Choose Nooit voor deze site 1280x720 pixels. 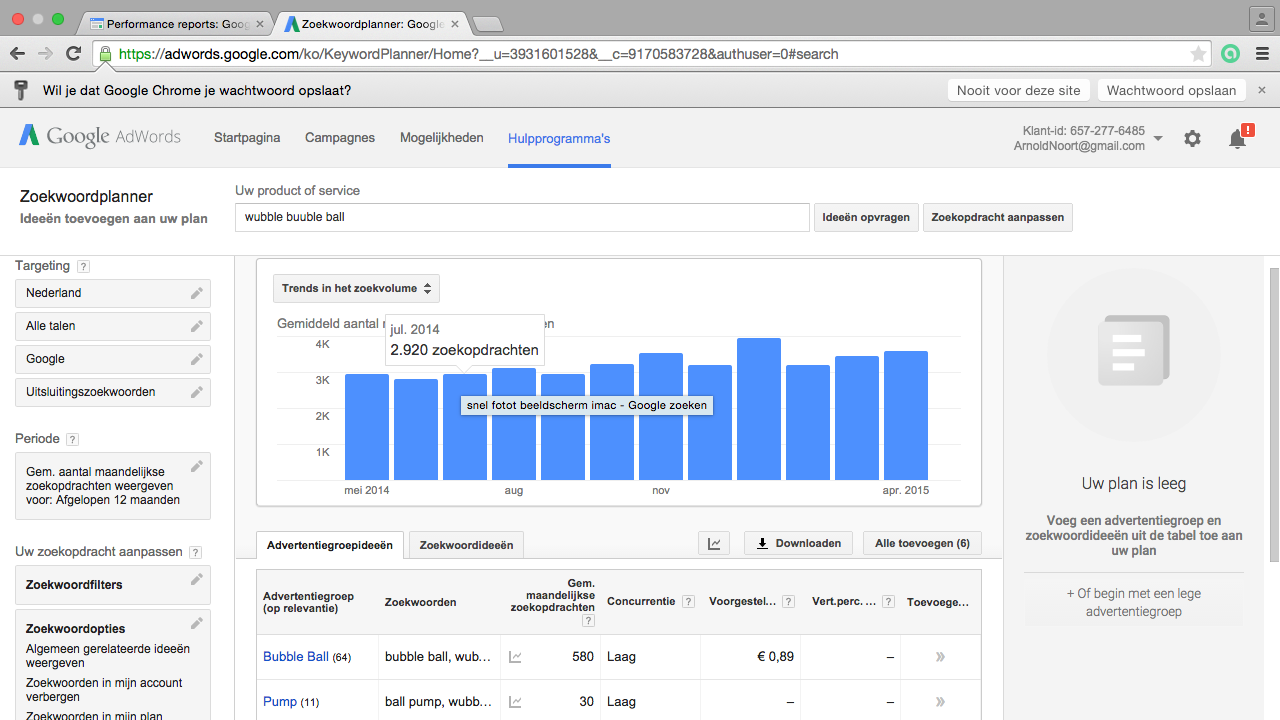(x=1019, y=90)
